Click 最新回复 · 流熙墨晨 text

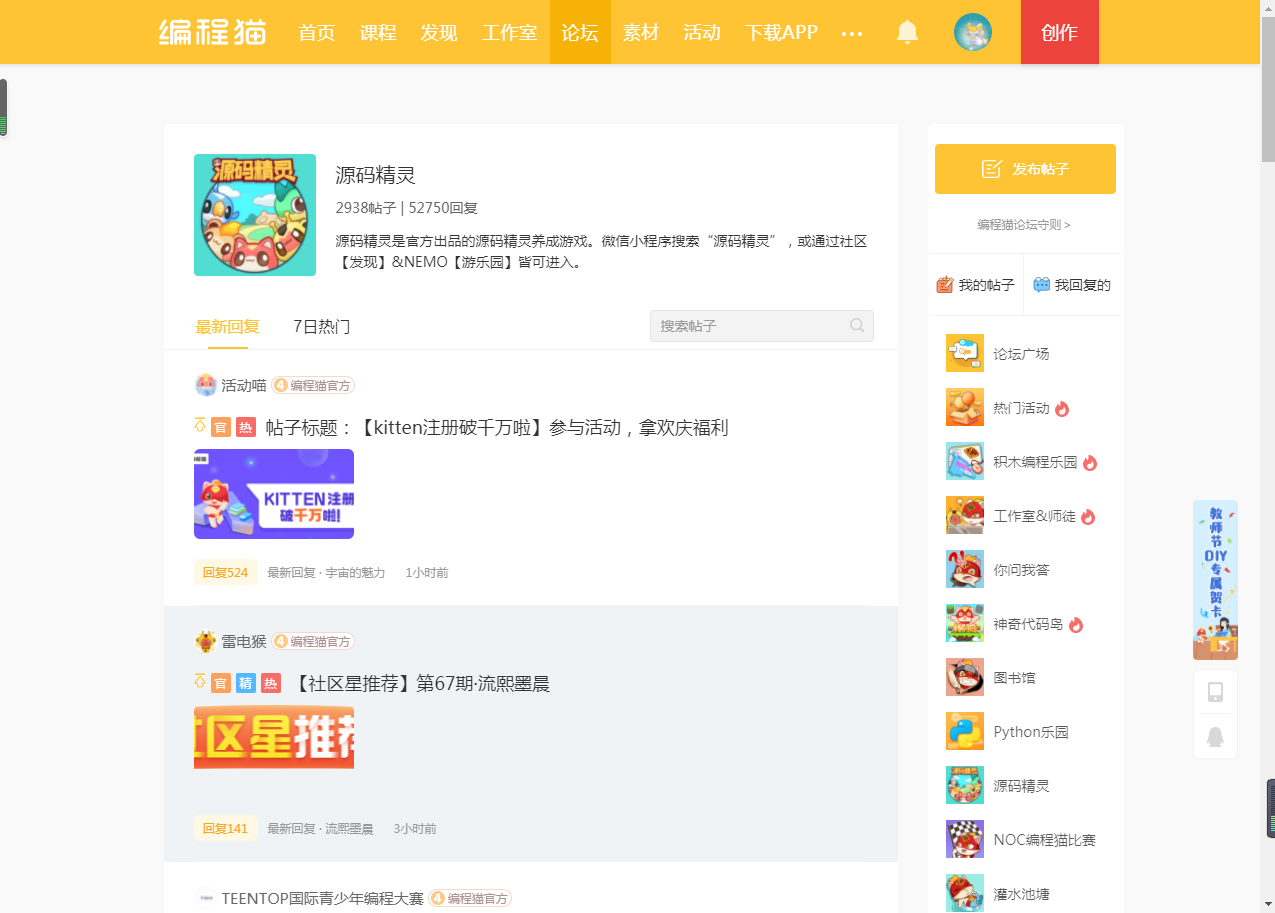(x=320, y=829)
